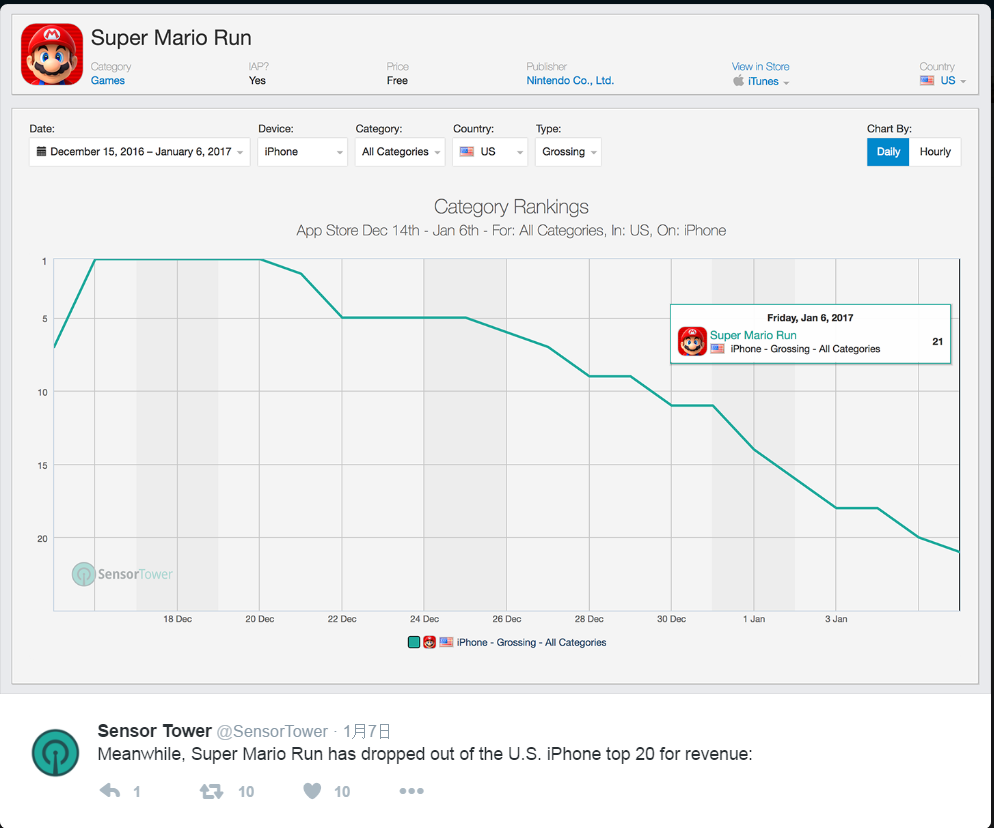Click the @SensorTower handle
Viewport: 994px width, 828px height.
273,732
